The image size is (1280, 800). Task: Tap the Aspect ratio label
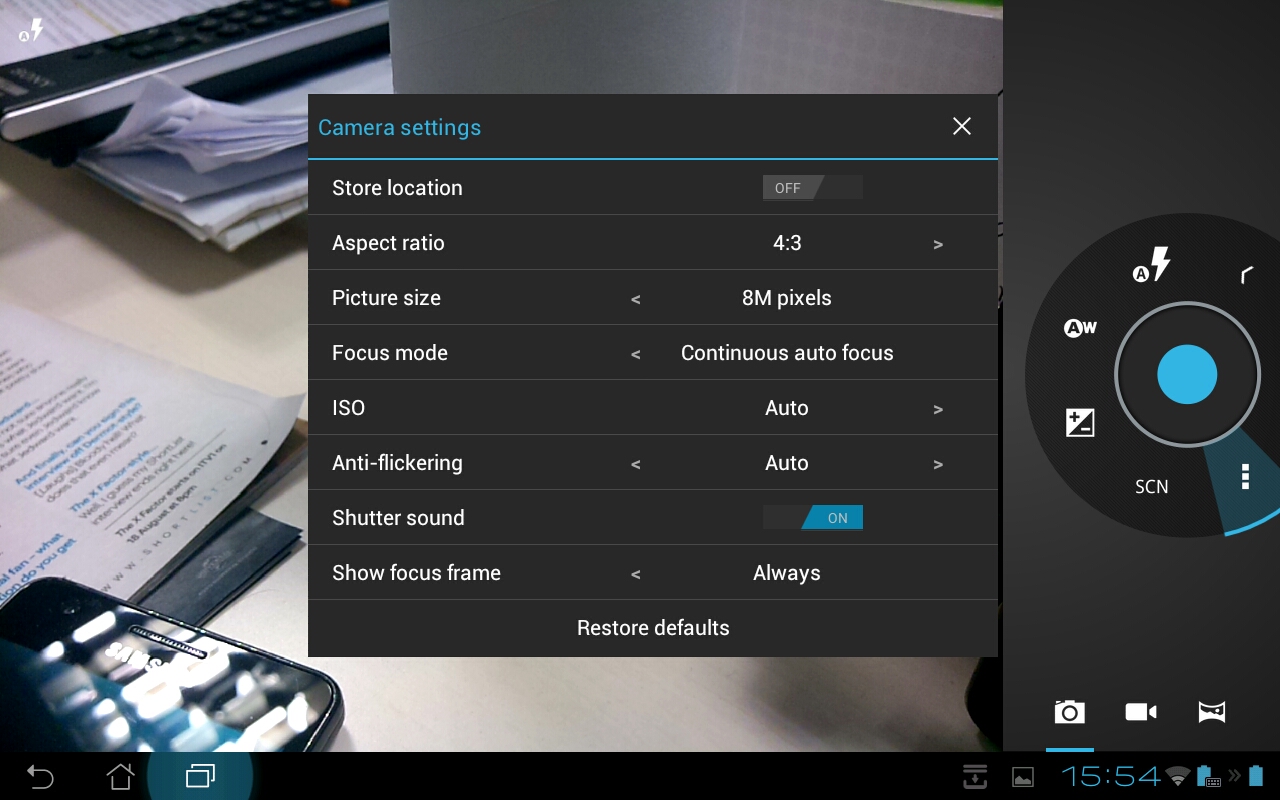click(388, 243)
